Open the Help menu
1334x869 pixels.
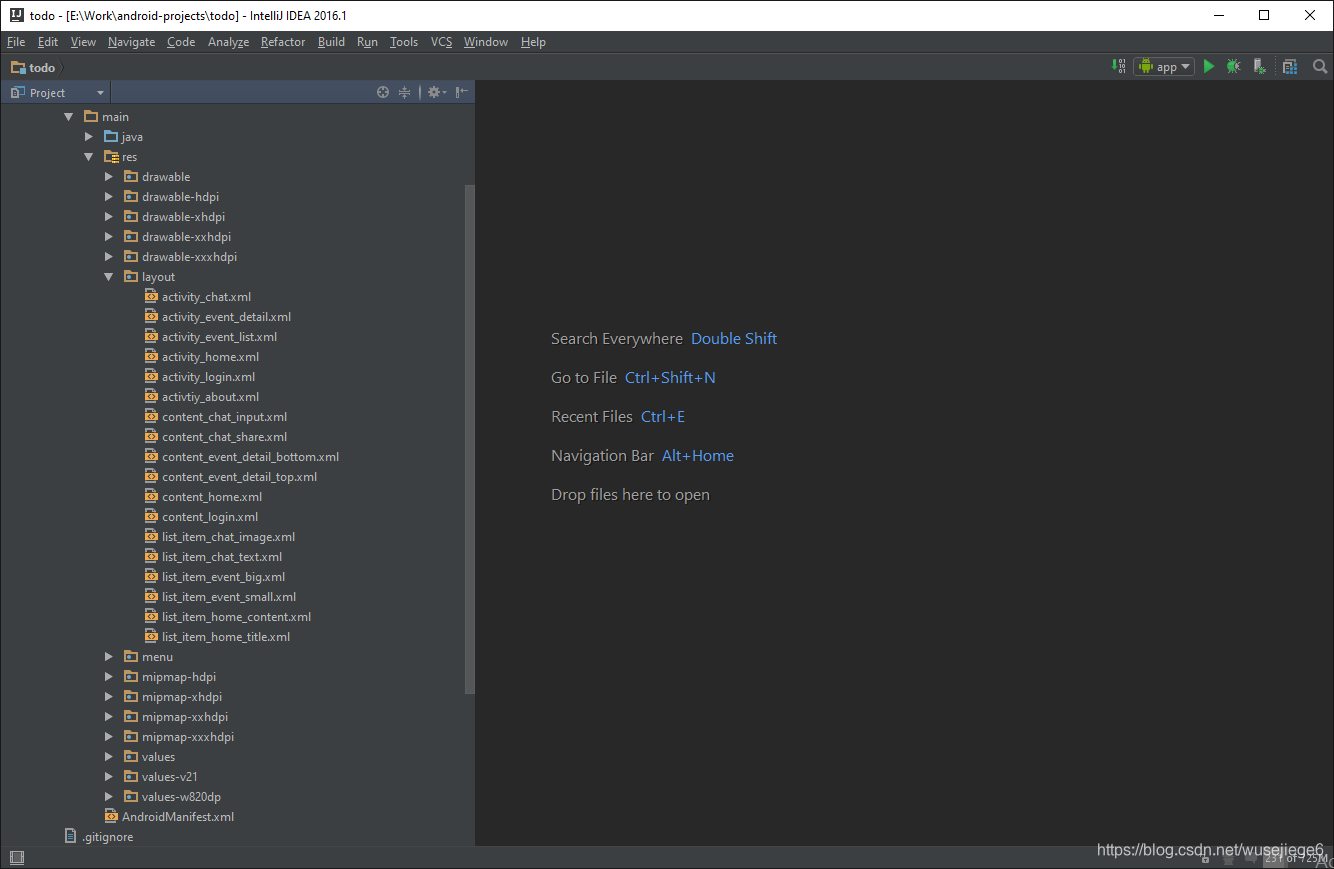tap(533, 42)
